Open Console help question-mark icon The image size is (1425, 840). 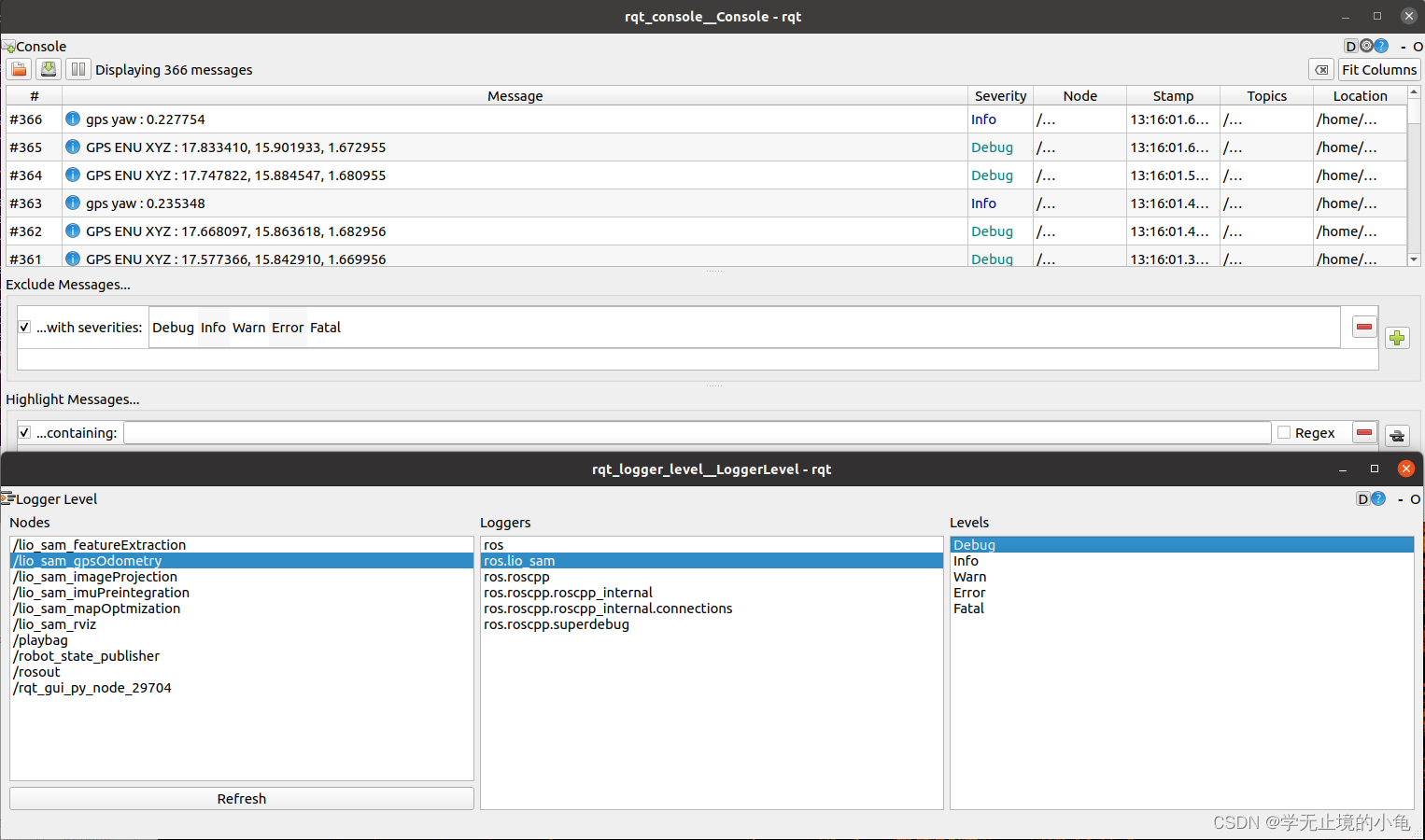[1381, 46]
